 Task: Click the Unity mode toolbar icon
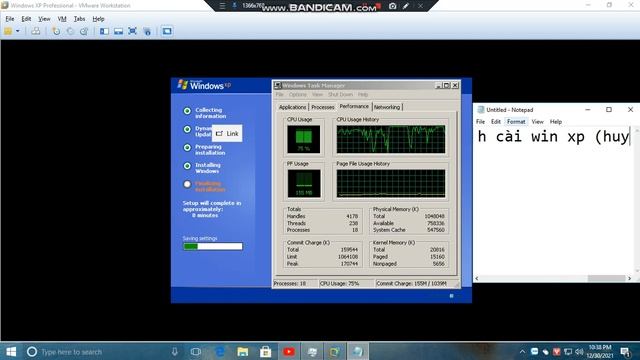click(147, 31)
